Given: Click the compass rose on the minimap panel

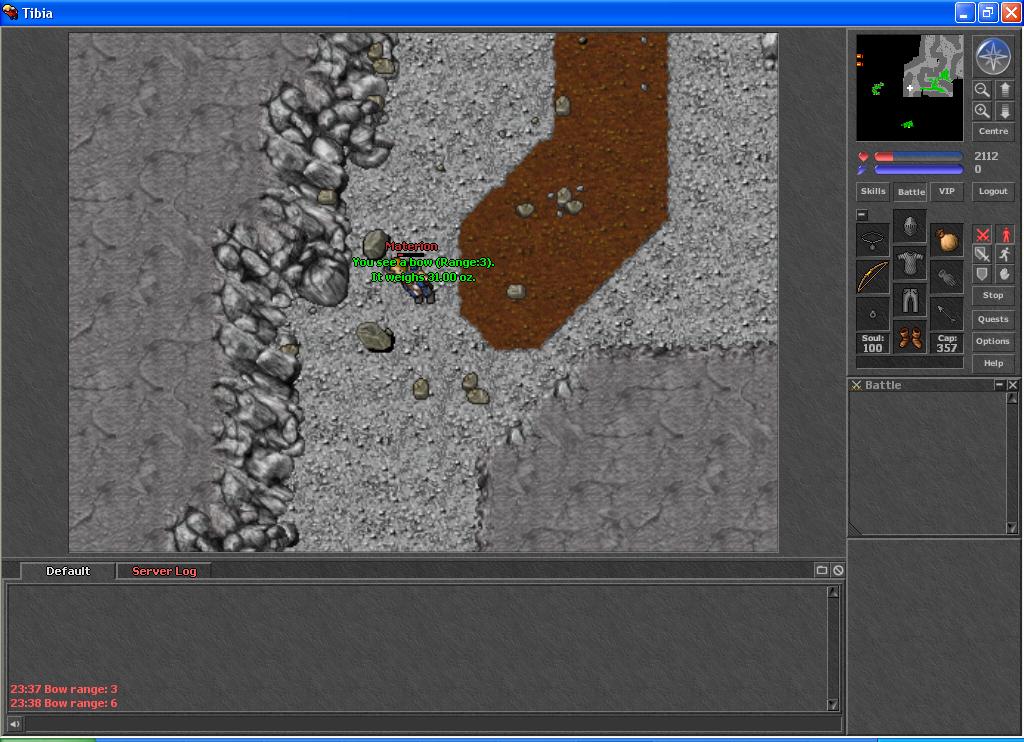Looking at the screenshot, I should pos(993,56).
